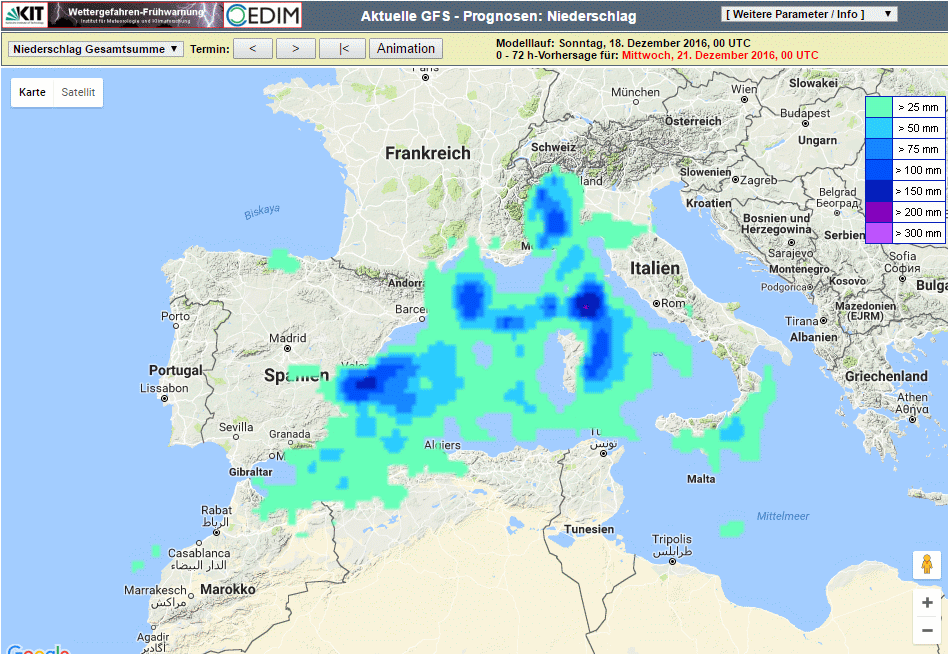Click the Italien country label
The width and height of the screenshot is (948, 654).
coord(655,268)
